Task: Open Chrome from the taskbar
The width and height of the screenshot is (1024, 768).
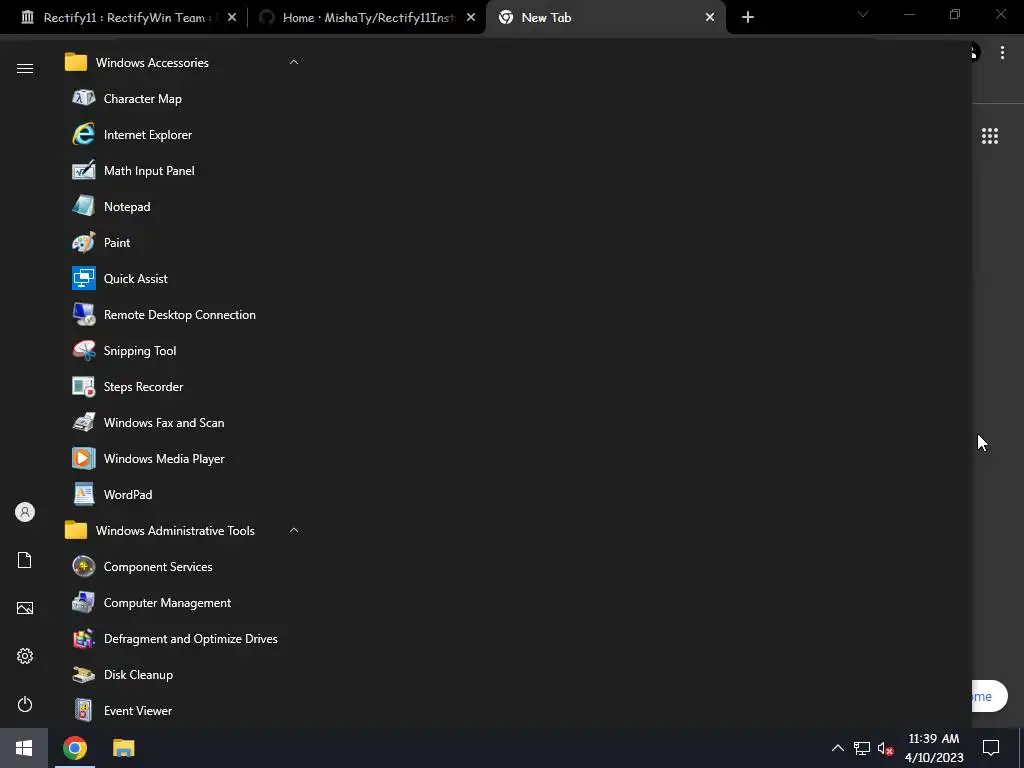Action: coord(75,748)
